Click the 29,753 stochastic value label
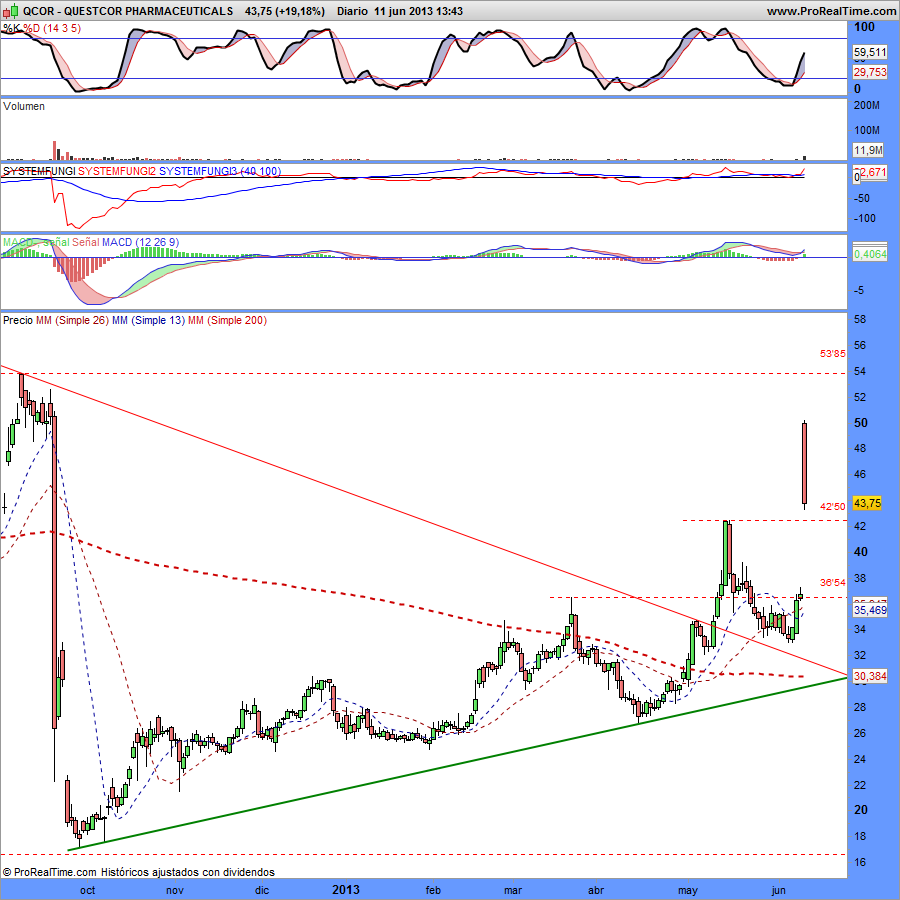This screenshot has width=900, height=900. [870, 72]
